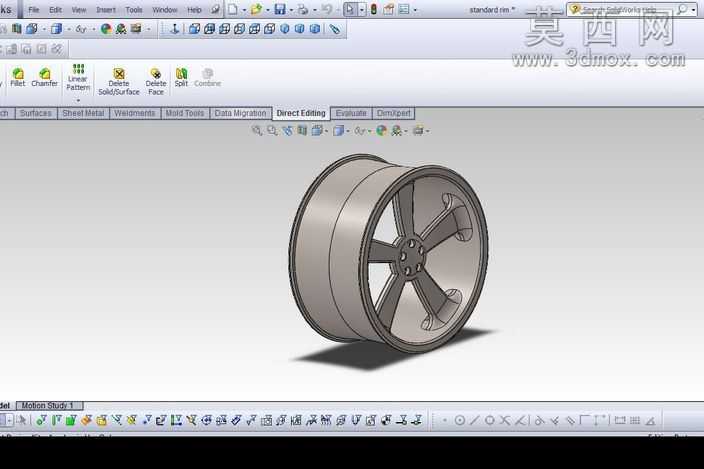Click the Undo arrow icon
The height and width of the screenshot is (469, 704).
327,9
